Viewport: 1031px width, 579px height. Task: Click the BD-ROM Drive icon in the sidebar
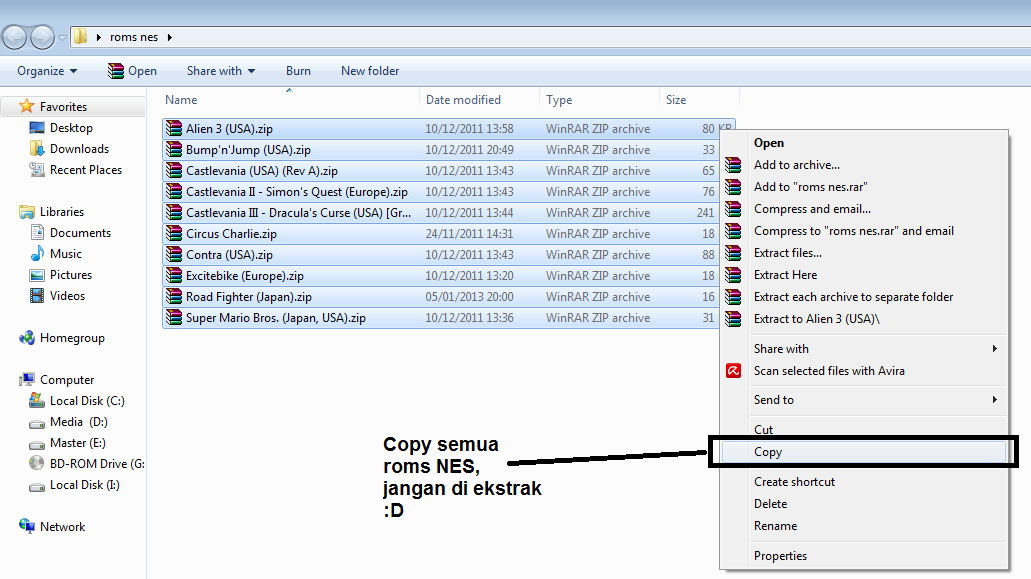[x=37, y=464]
